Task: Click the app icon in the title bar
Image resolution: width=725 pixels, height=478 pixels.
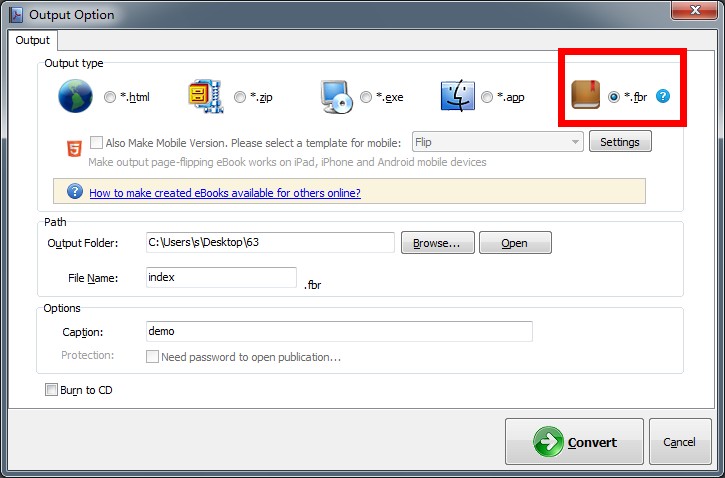Action: [16, 15]
